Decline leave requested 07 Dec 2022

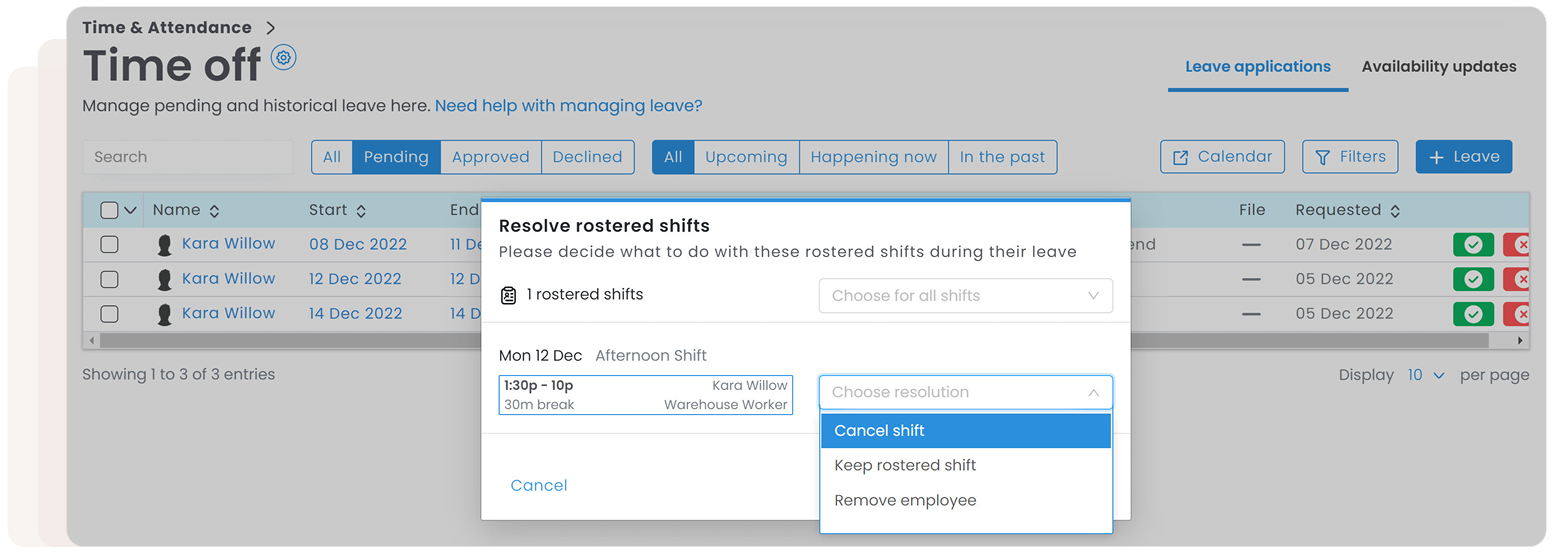(1520, 244)
